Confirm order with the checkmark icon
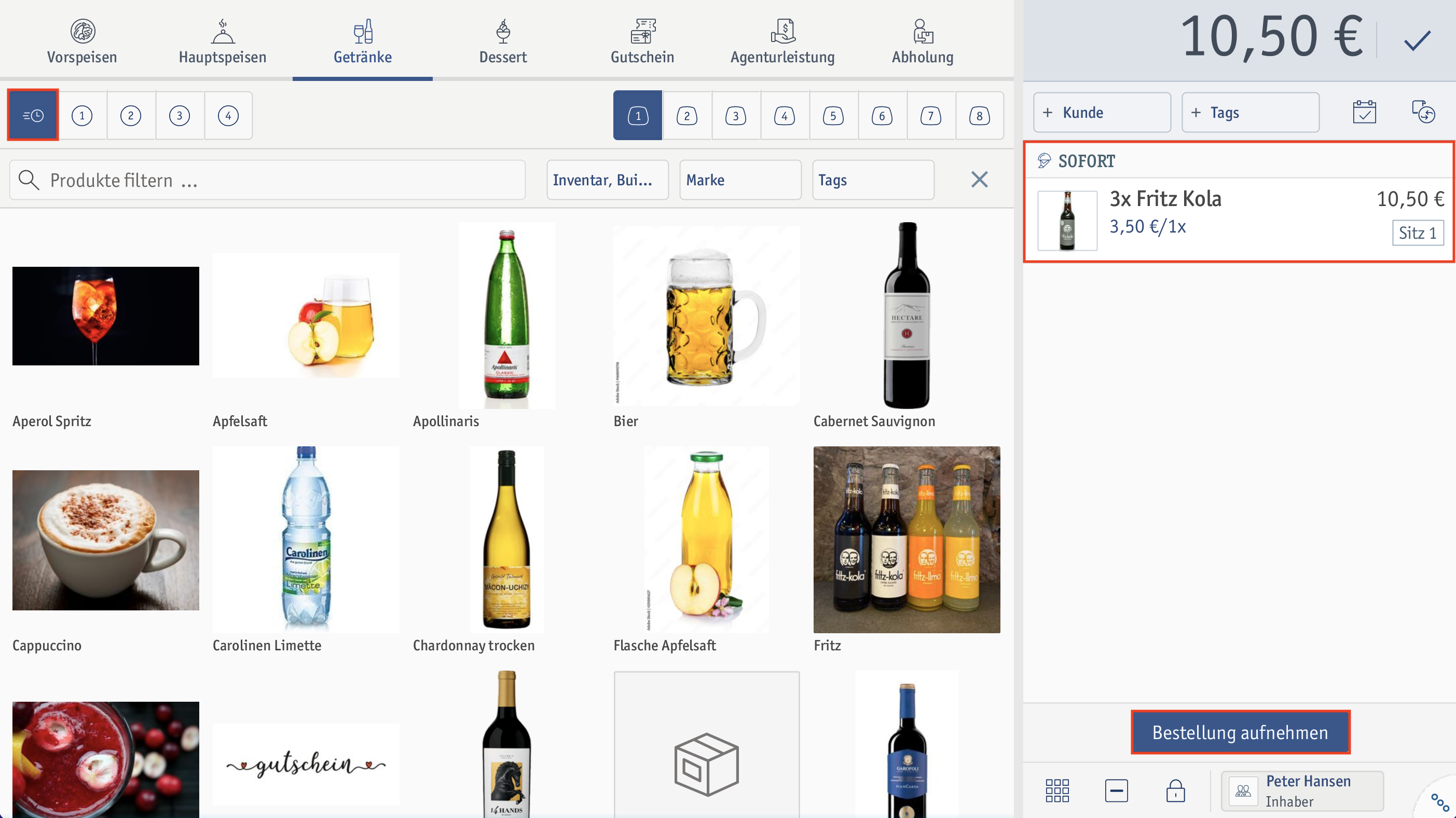Screen dimensions: 1456x818 (1417, 39)
